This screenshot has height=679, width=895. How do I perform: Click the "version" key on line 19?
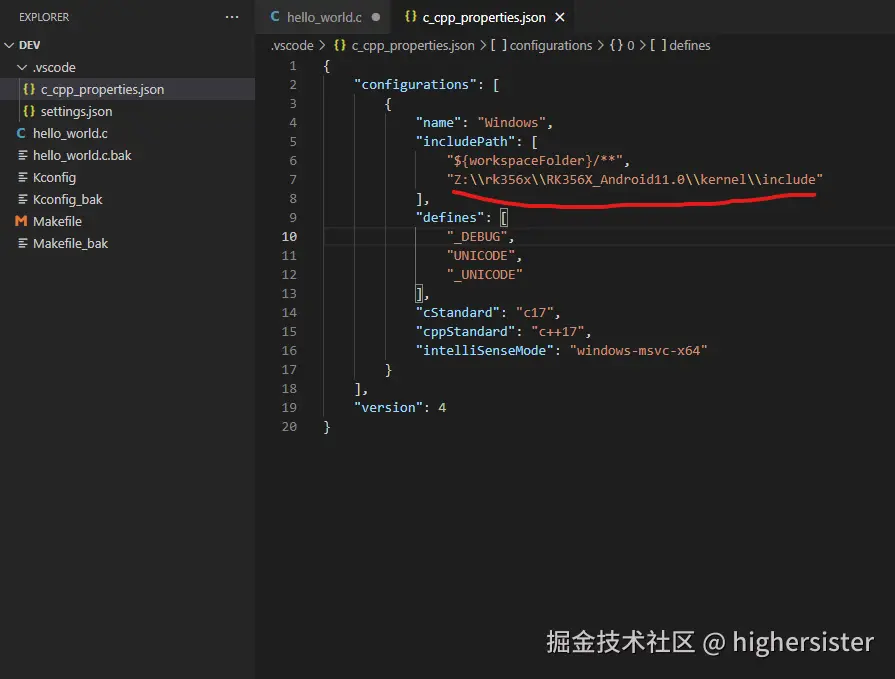coord(388,407)
